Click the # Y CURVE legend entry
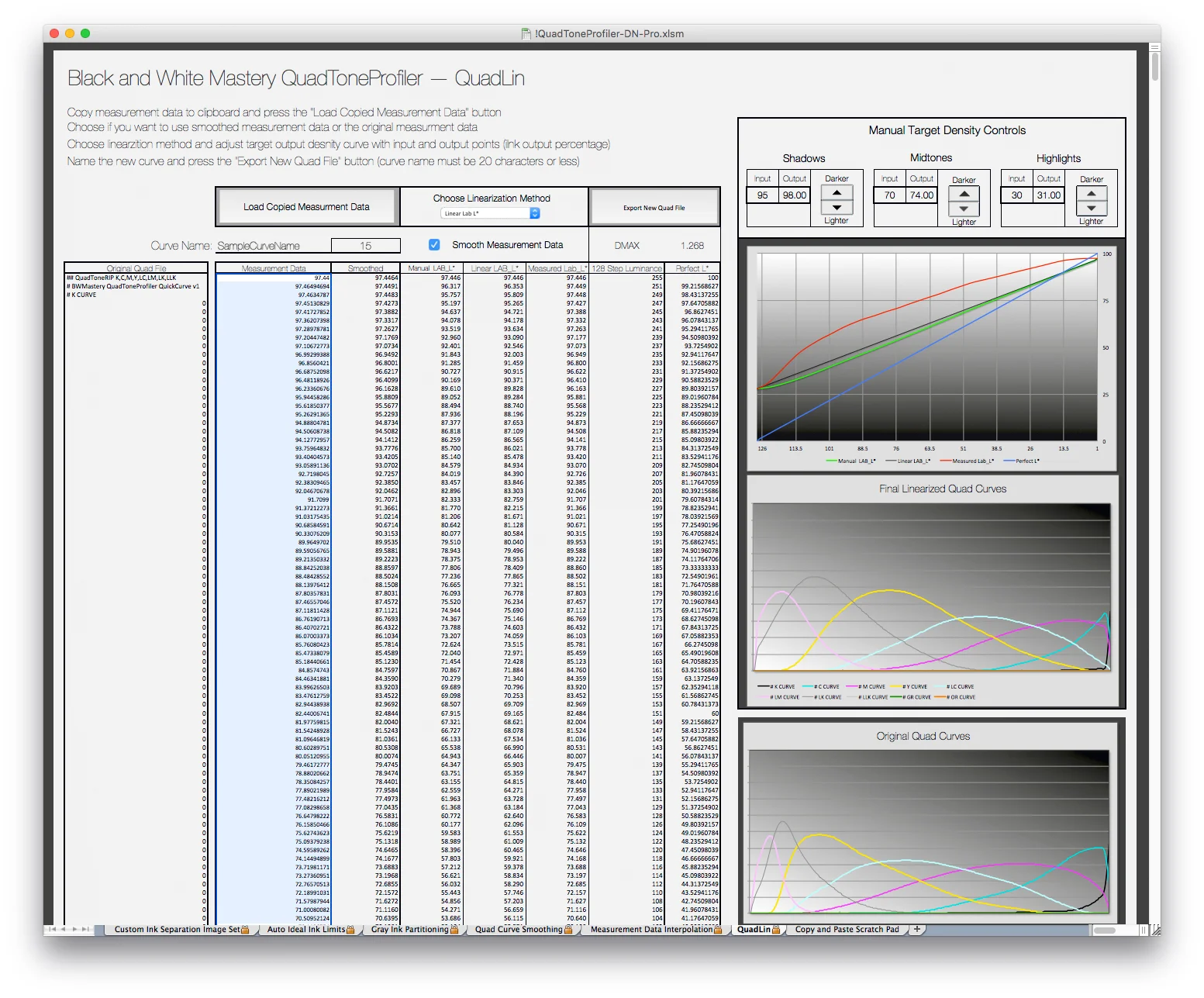This screenshot has height=998, width=1204. [909, 686]
